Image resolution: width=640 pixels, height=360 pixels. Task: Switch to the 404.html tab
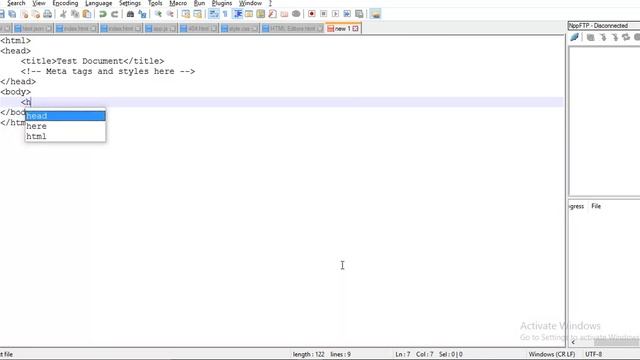point(198,29)
